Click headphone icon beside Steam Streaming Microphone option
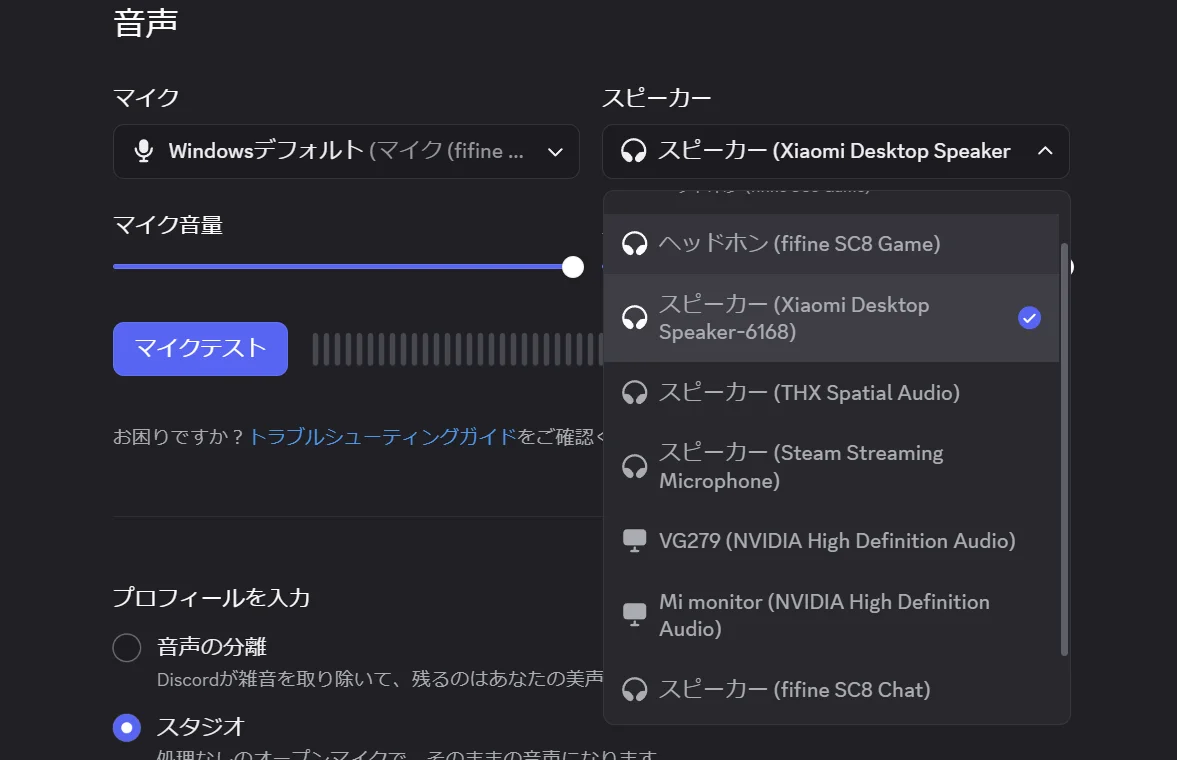 634,466
